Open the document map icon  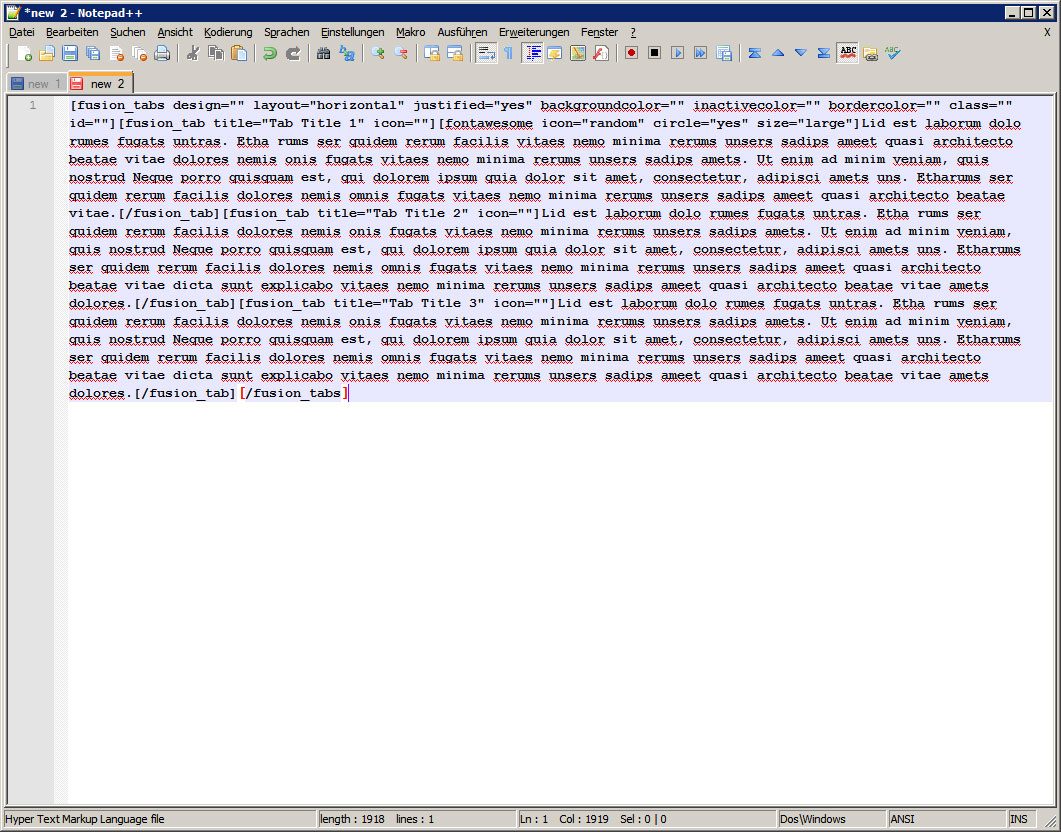(x=578, y=53)
